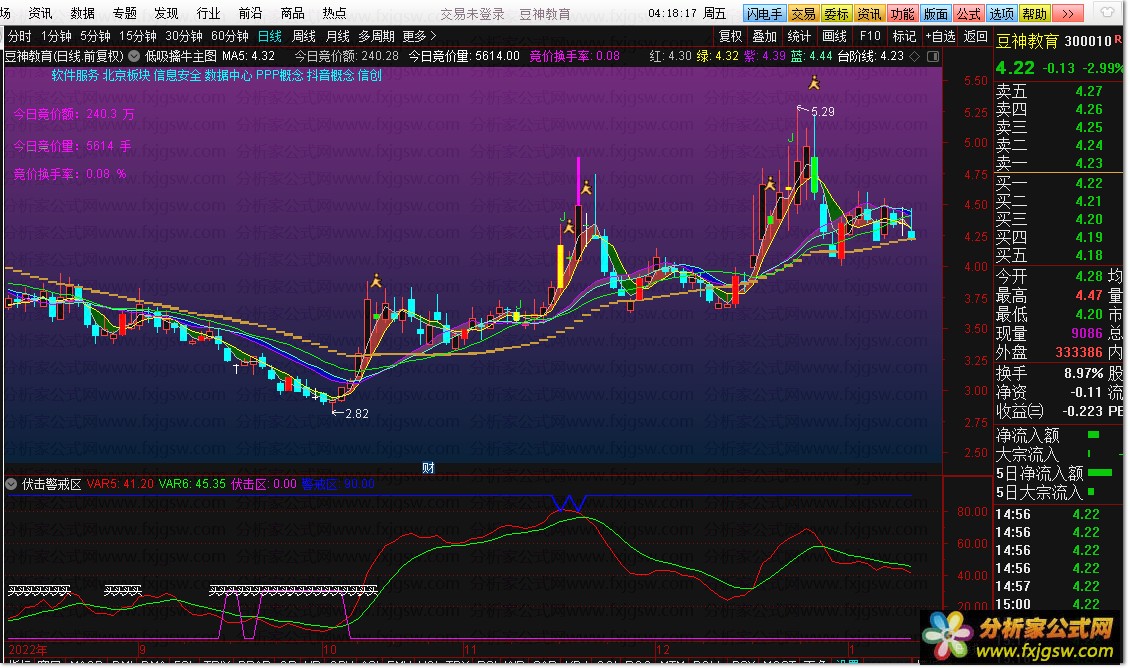1130x668 pixels.
Task: Open the 画线 drawing tool
Action: (x=835, y=35)
